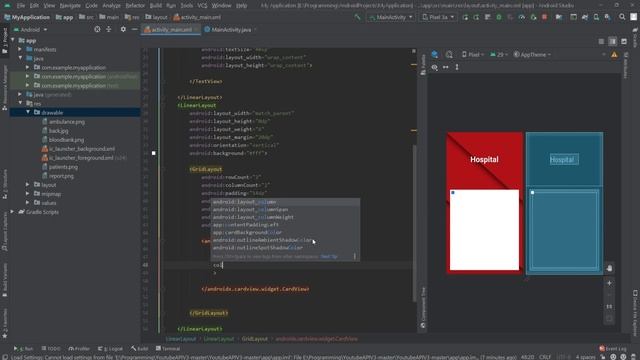Expand the mipmap folder

pyautogui.click(x=28, y=194)
